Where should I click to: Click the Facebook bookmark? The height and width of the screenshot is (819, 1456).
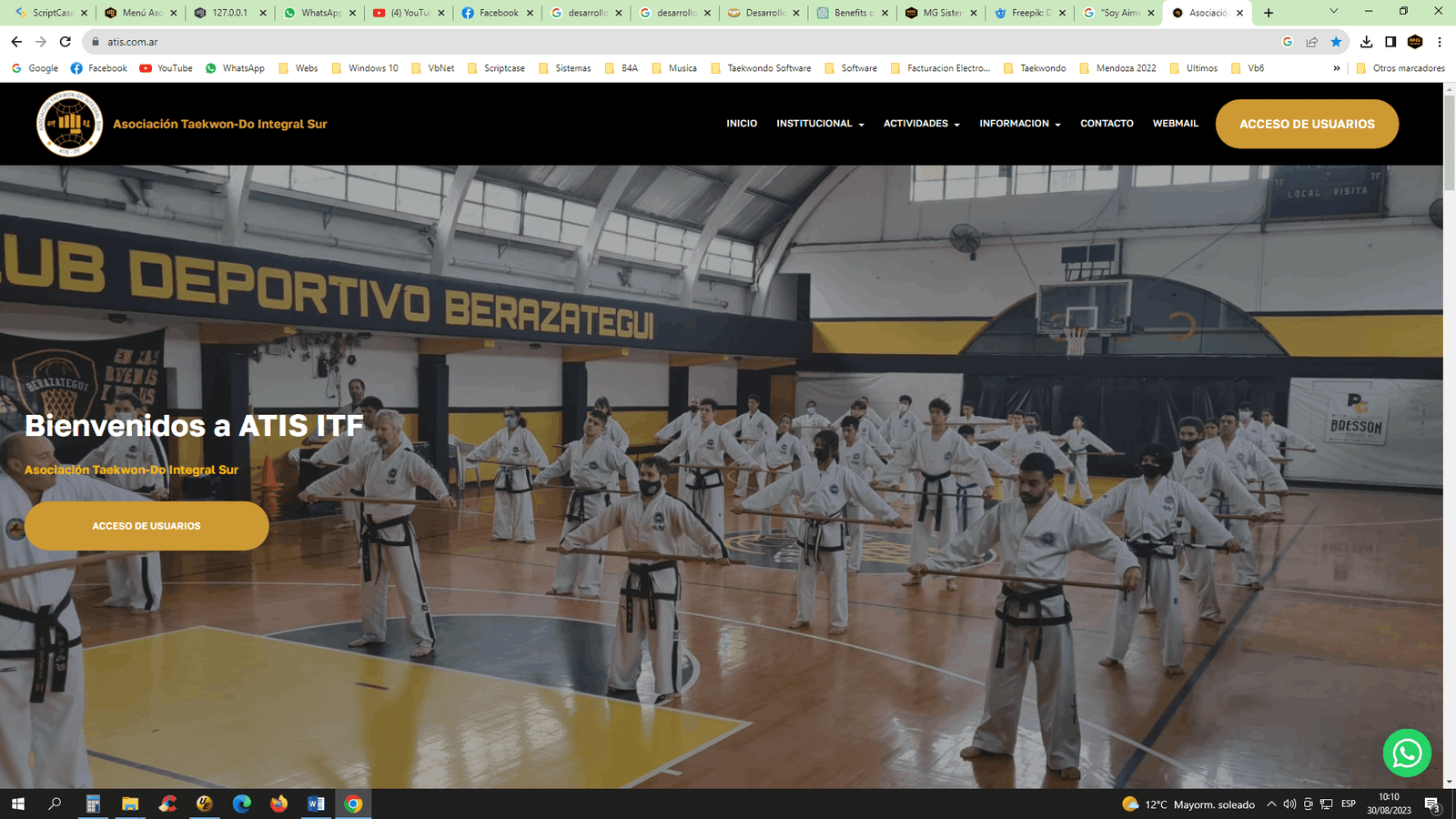pos(99,68)
